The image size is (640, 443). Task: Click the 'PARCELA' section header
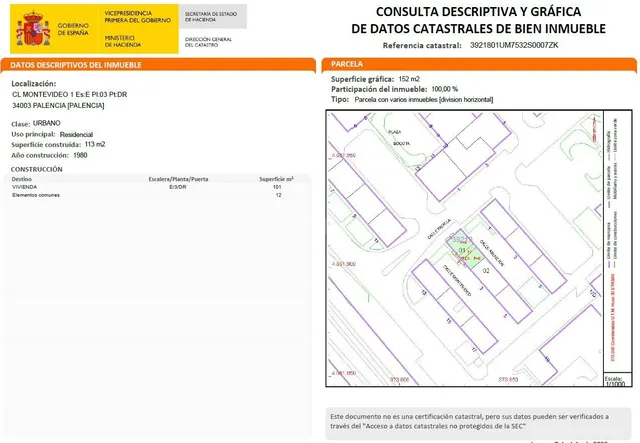(x=347, y=64)
